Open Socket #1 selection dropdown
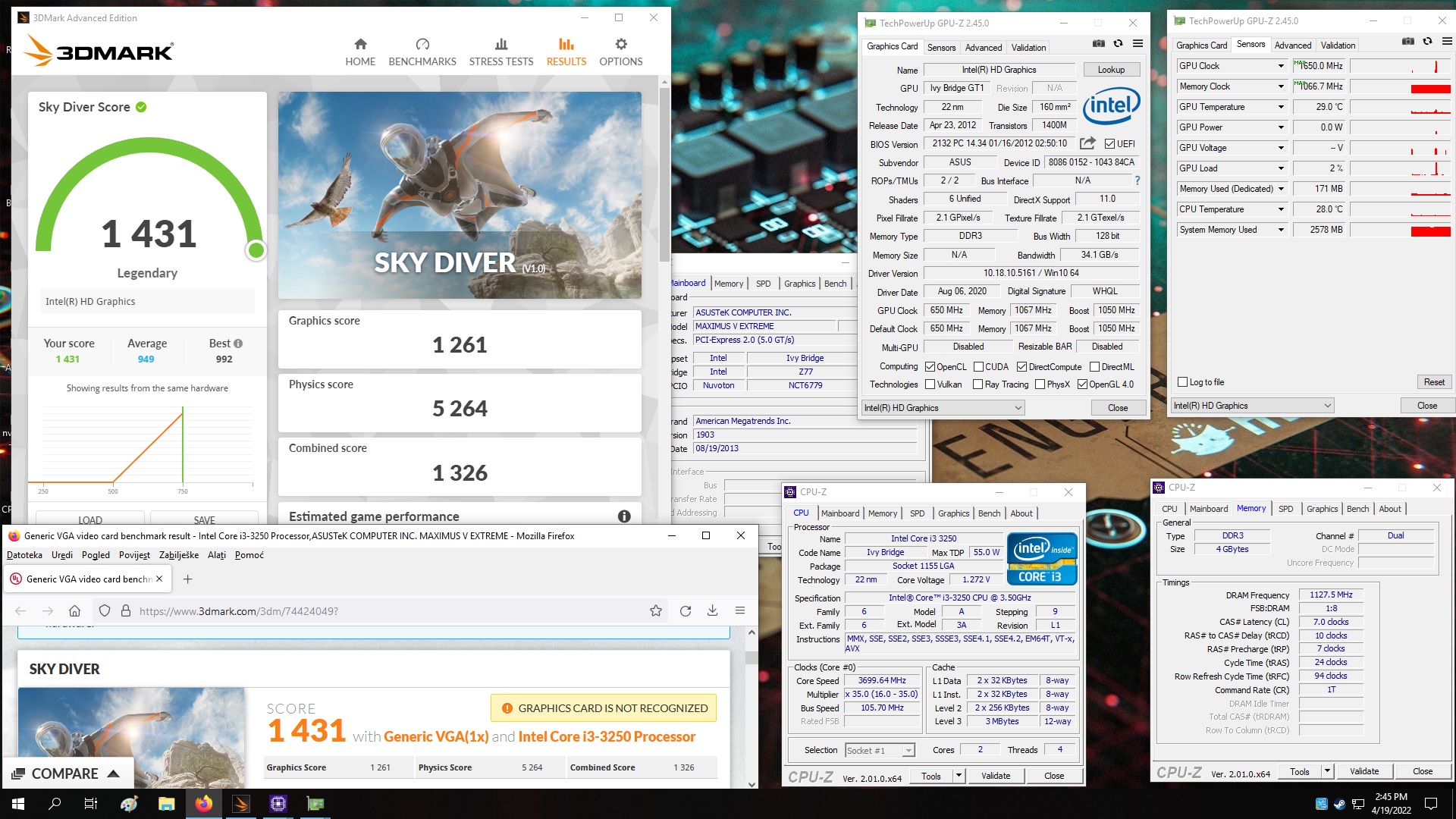The height and width of the screenshot is (819, 1456). pos(880,750)
